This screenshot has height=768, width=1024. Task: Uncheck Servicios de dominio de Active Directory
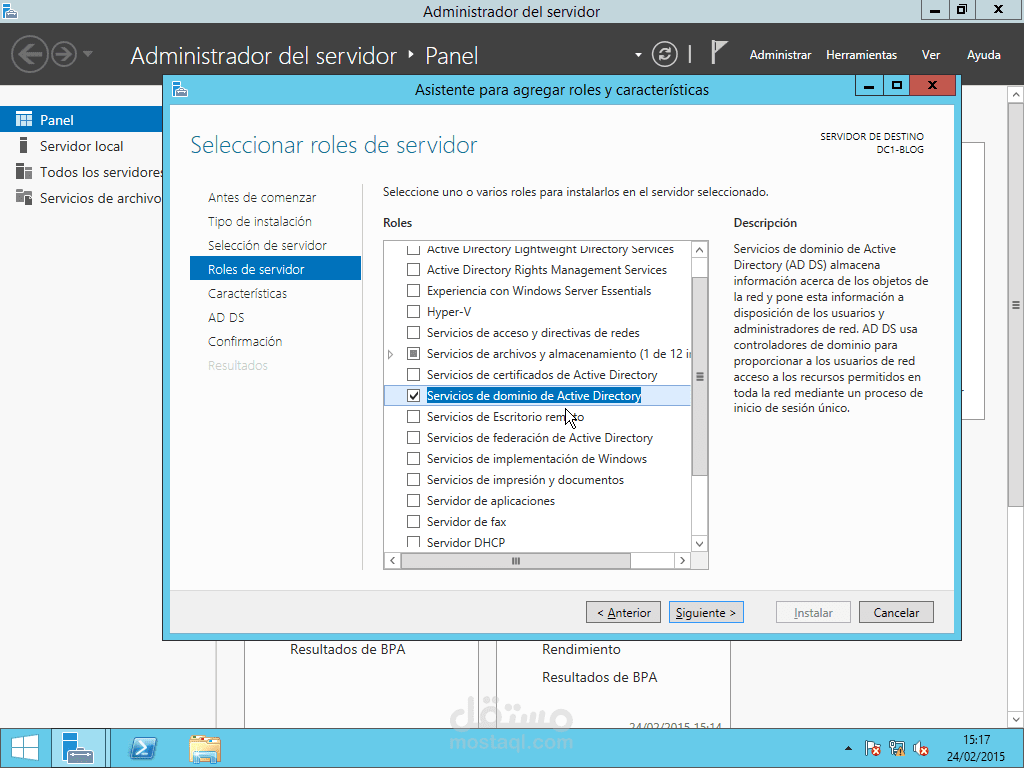[x=413, y=395]
